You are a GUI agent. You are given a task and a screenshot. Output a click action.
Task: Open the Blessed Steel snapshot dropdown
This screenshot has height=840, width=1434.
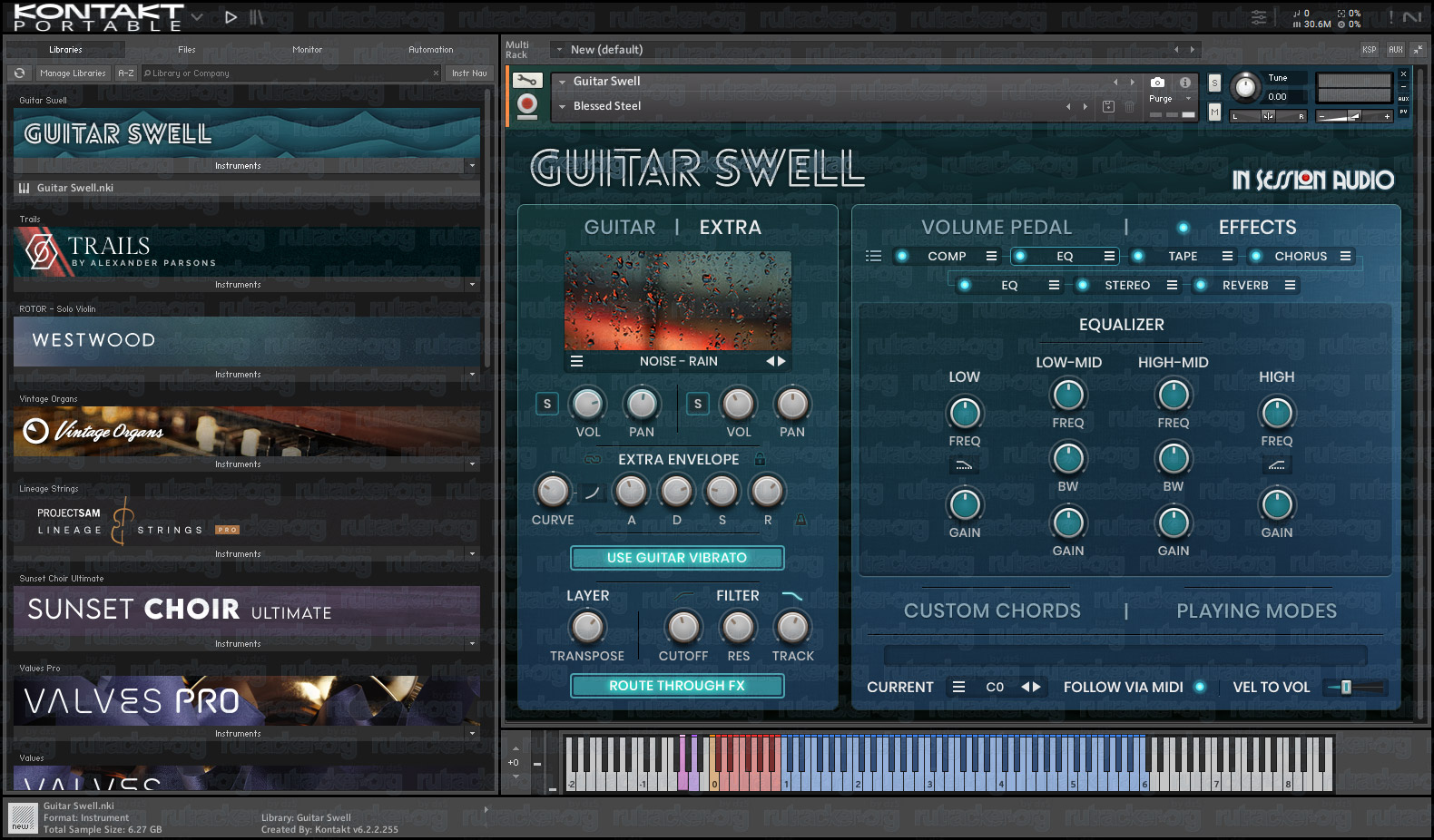[x=563, y=107]
